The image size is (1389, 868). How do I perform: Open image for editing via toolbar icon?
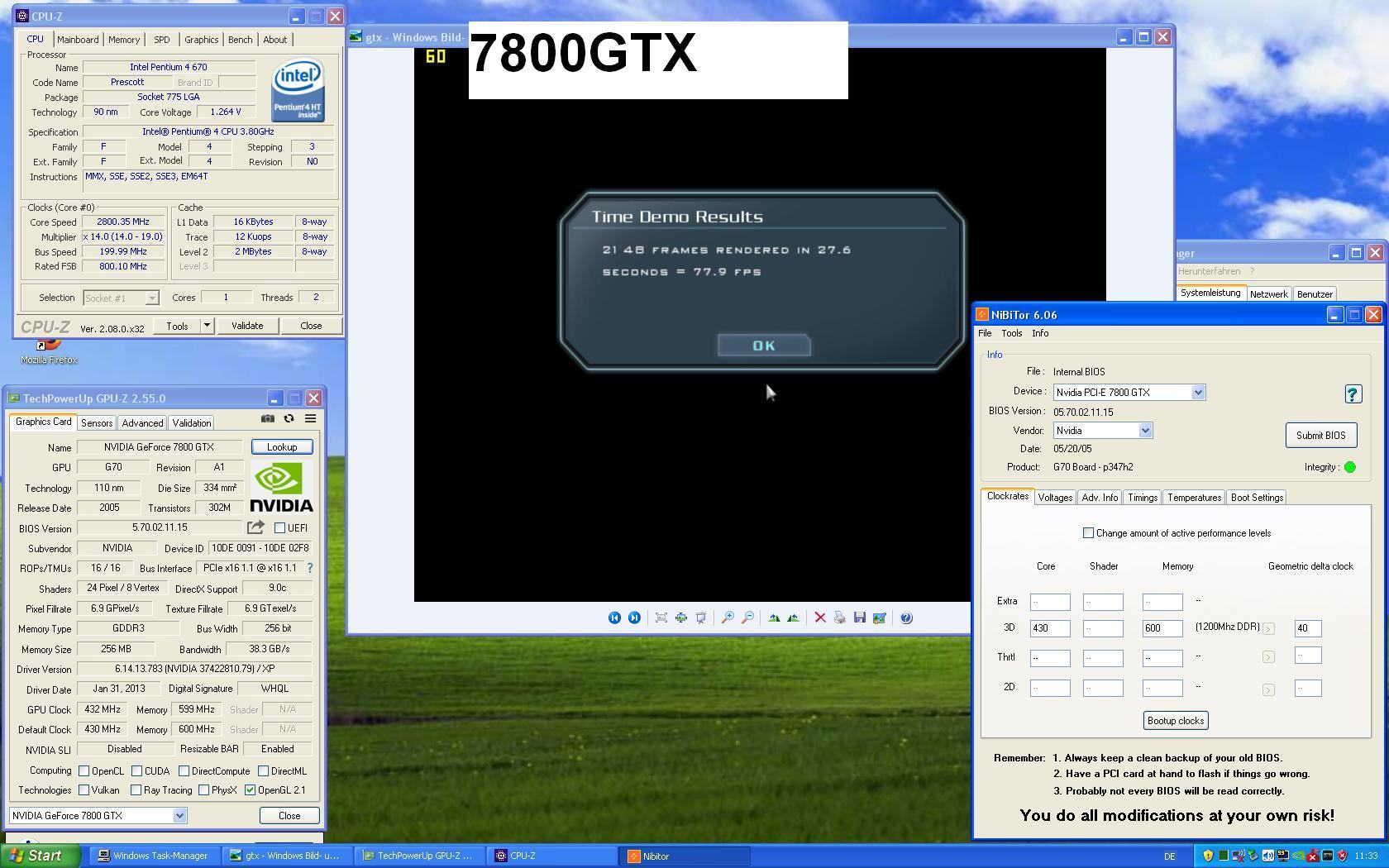click(880, 618)
